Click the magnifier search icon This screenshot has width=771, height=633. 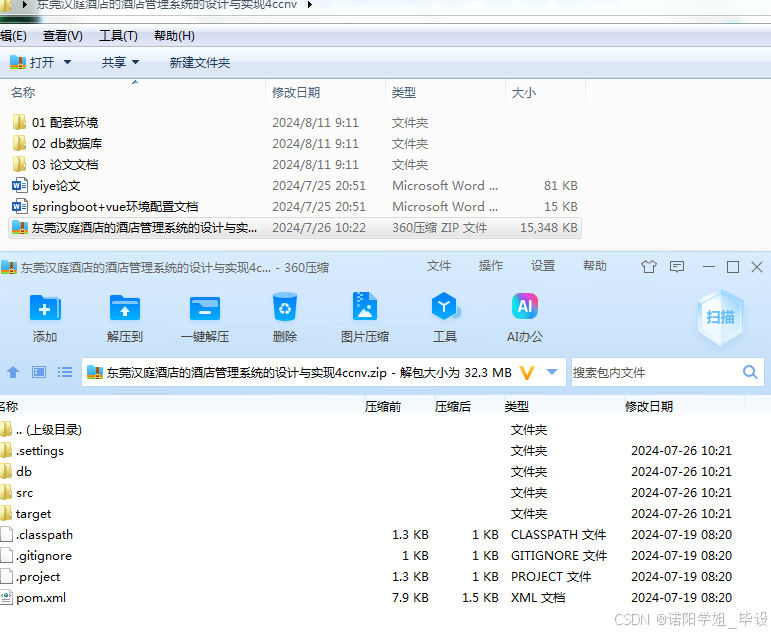pos(750,372)
